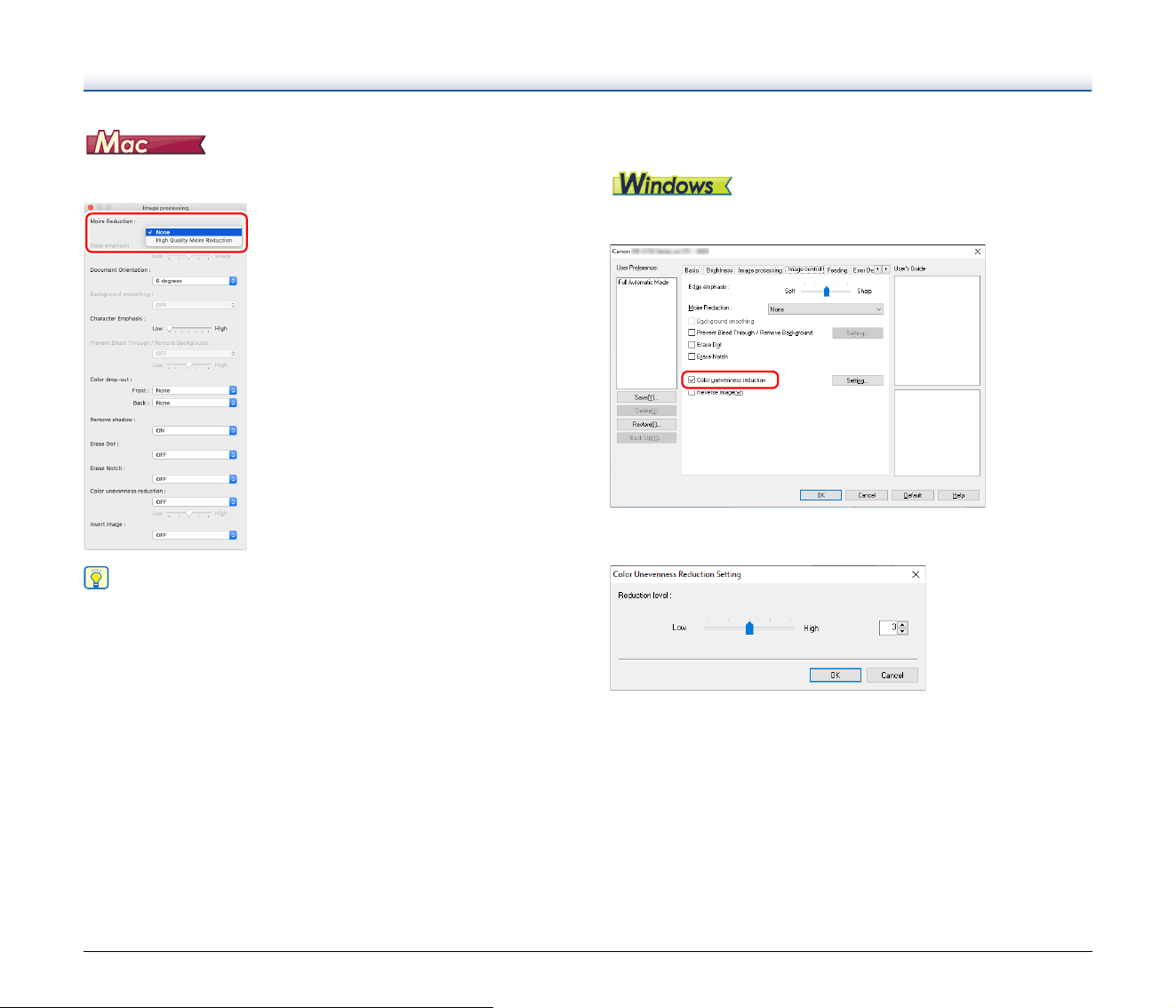Open the Remove shadow ON dropdown

pyautogui.click(x=195, y=430)
